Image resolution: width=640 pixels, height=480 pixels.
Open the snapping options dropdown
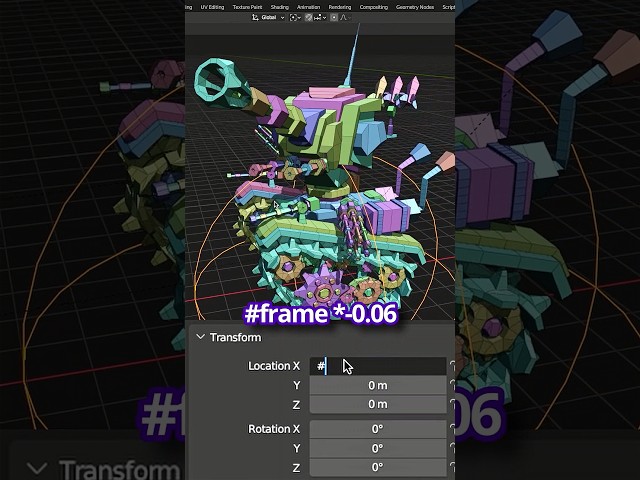point(320,18)
